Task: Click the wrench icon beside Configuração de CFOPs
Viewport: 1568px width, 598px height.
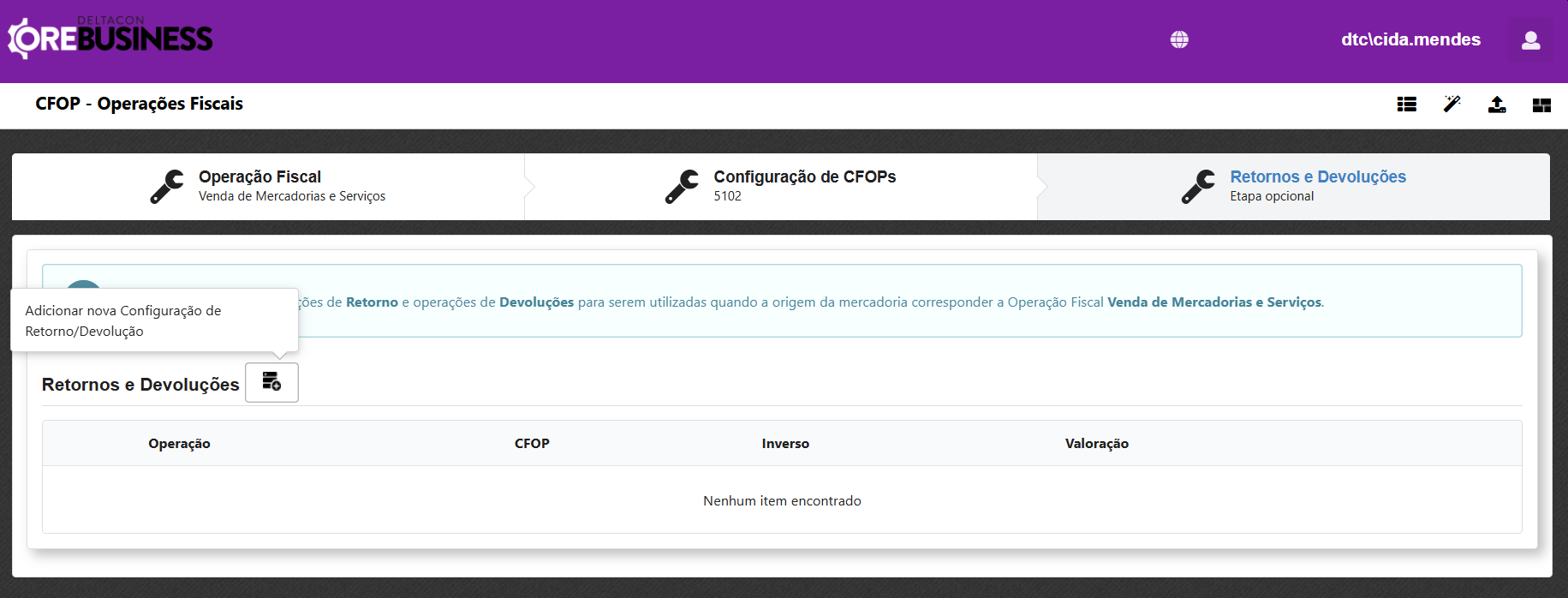Action: (682, 186)
